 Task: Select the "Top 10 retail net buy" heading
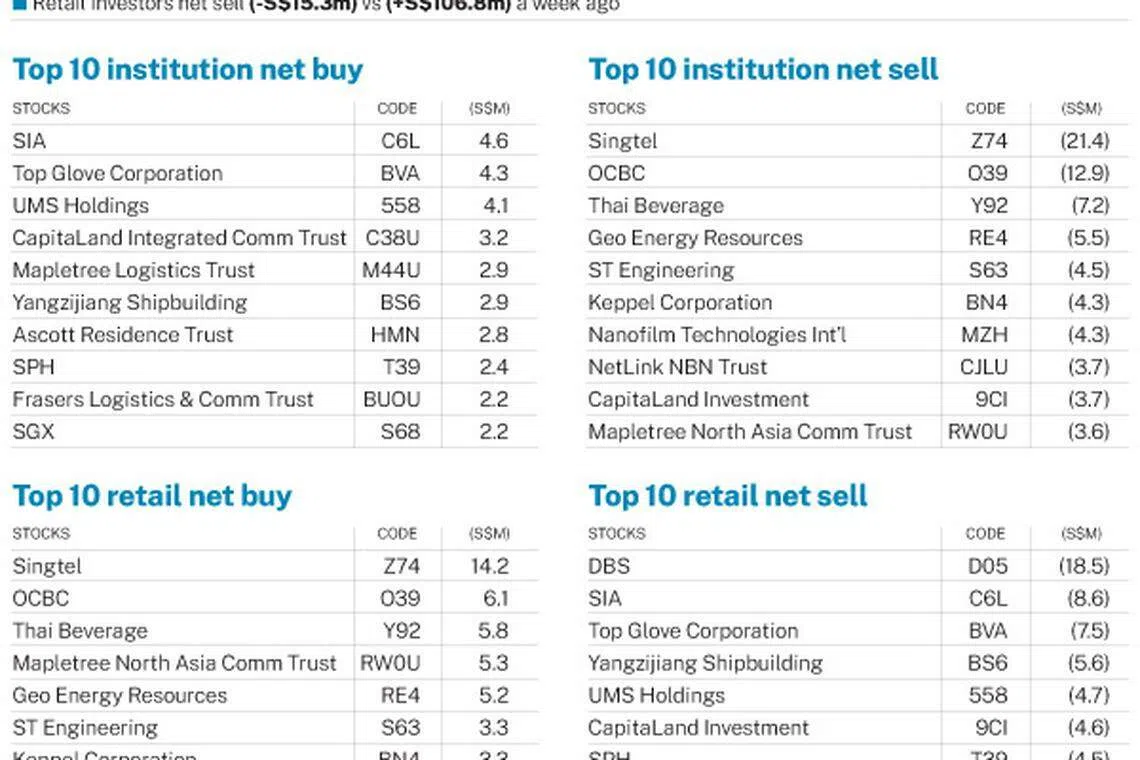click(x=152, y=496)
